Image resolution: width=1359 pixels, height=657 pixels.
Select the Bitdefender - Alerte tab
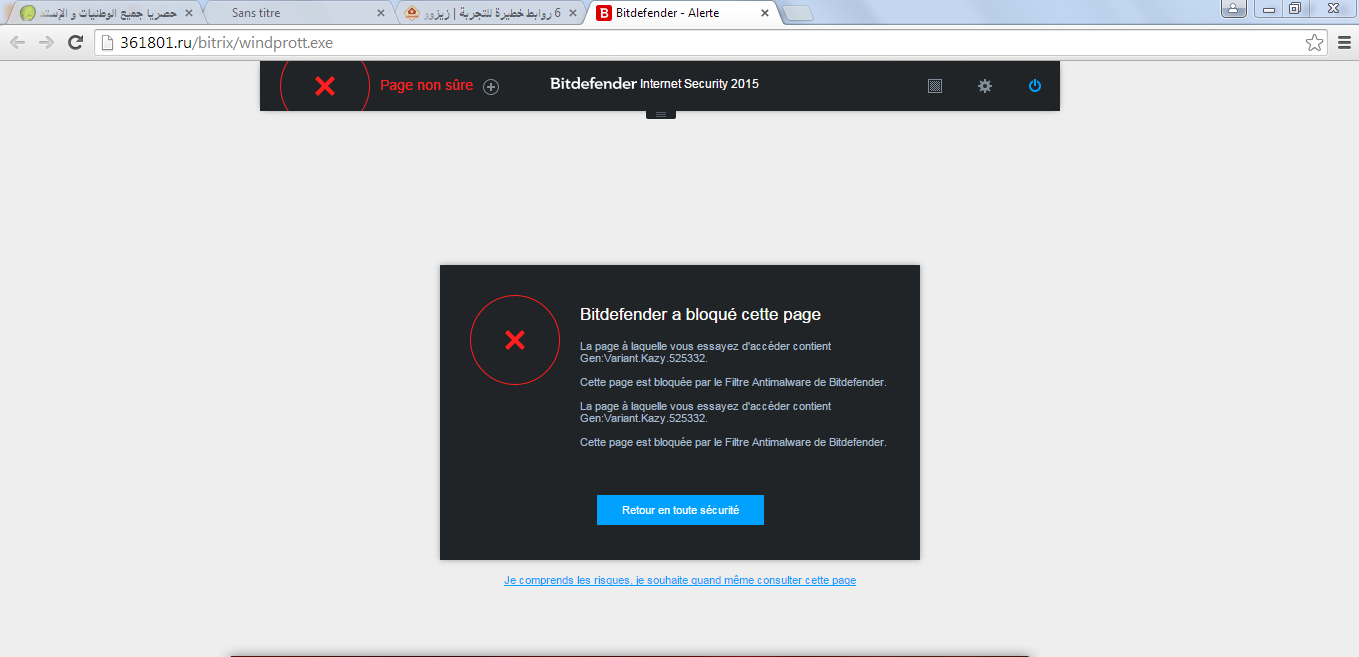click(683, 13)
